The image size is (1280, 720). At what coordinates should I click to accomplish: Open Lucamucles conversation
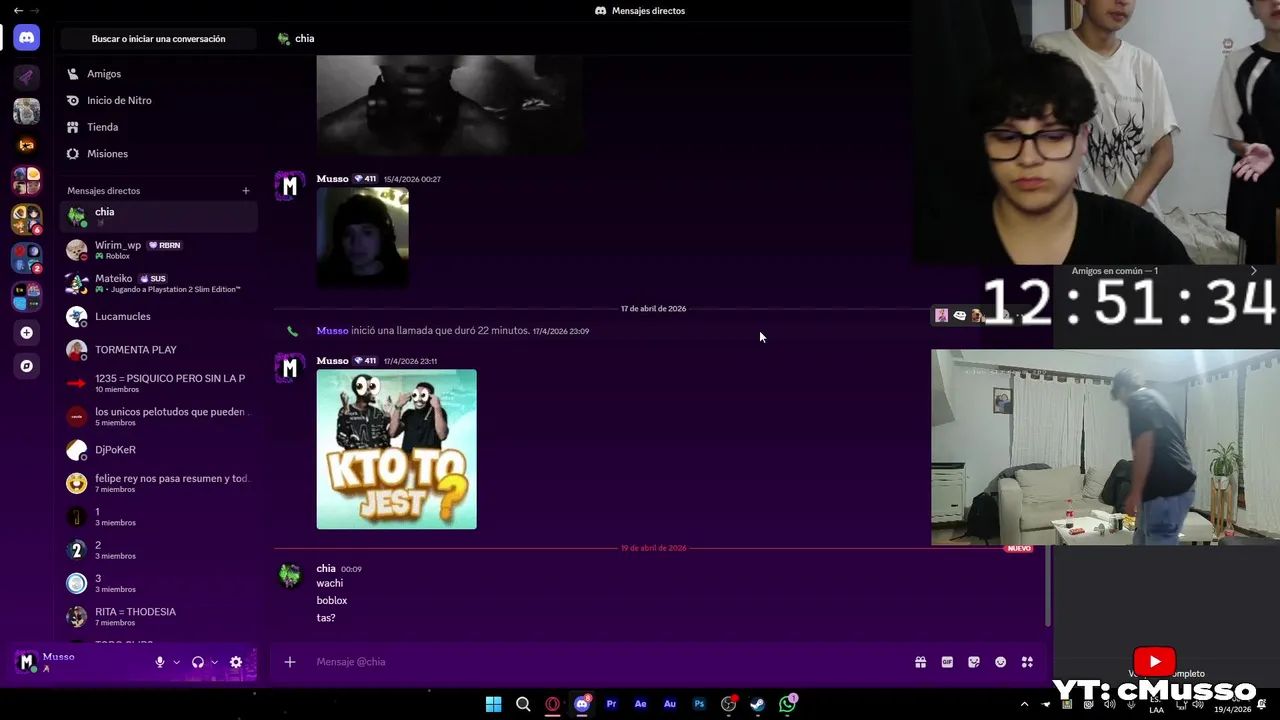click(158, 316)
